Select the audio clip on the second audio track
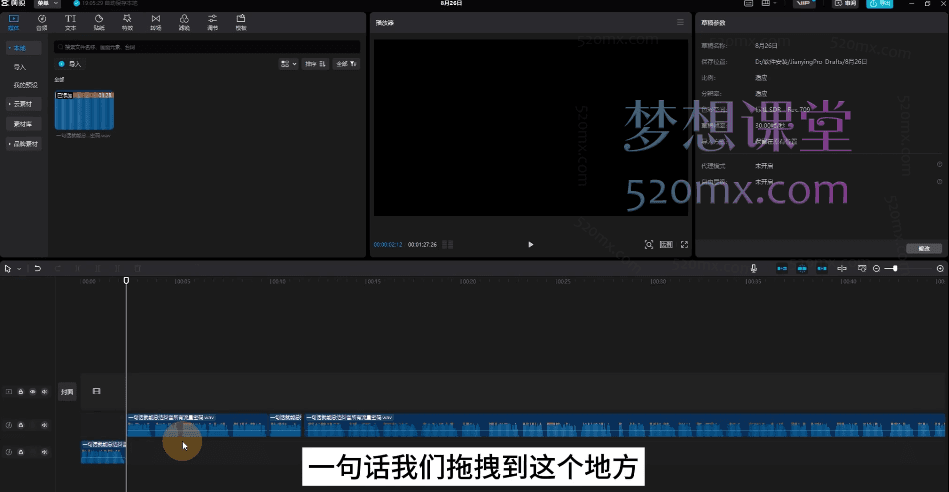Viewport: 949px width, 492px height. pos(103,453)
